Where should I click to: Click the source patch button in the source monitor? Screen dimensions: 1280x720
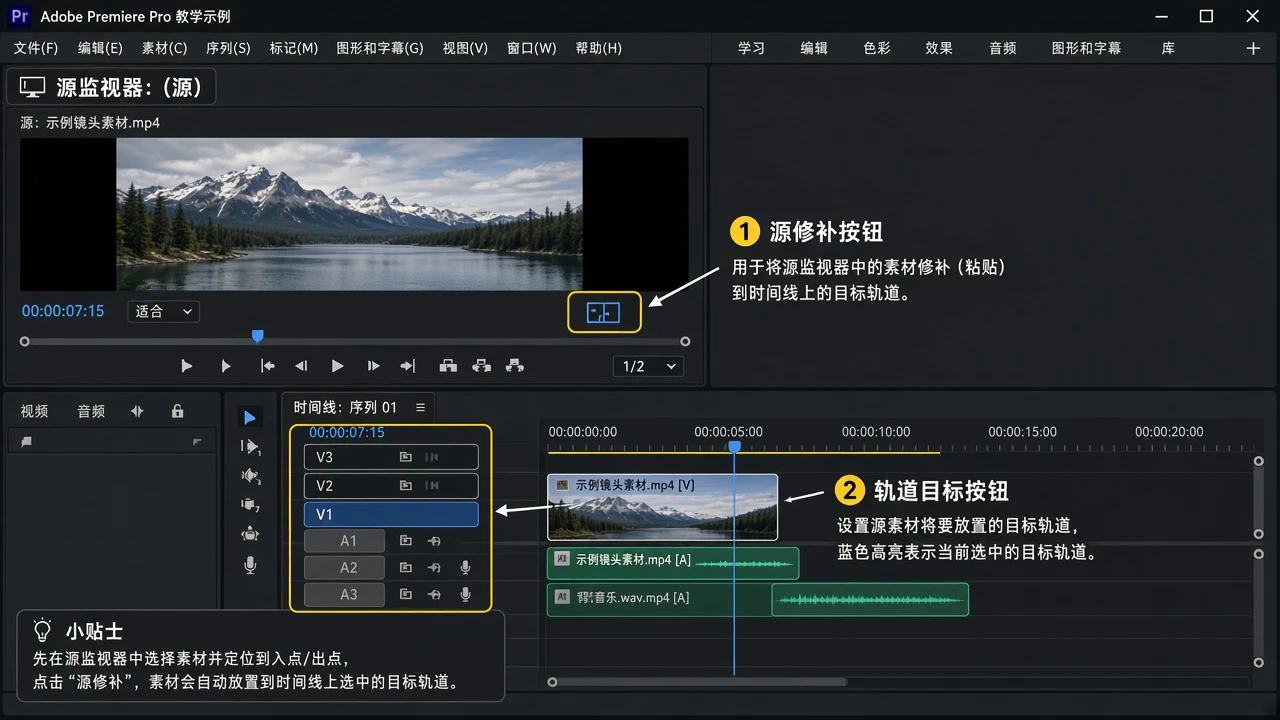tap(604, 313)
